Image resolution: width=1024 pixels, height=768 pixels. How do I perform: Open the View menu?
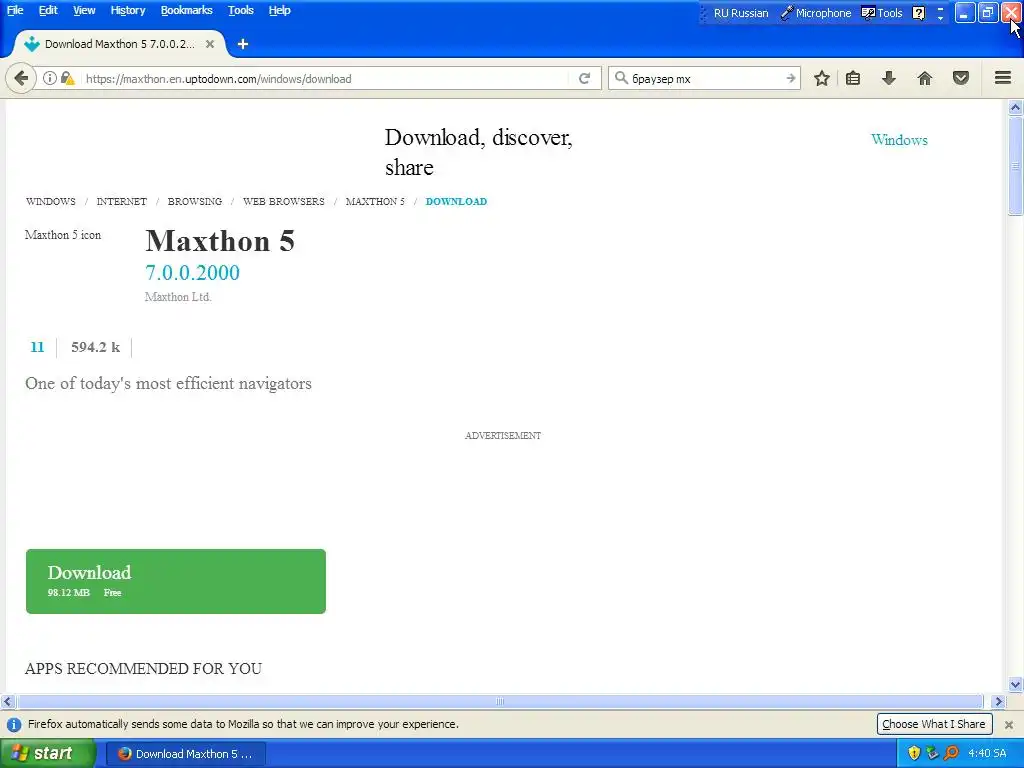click(84, 10)
